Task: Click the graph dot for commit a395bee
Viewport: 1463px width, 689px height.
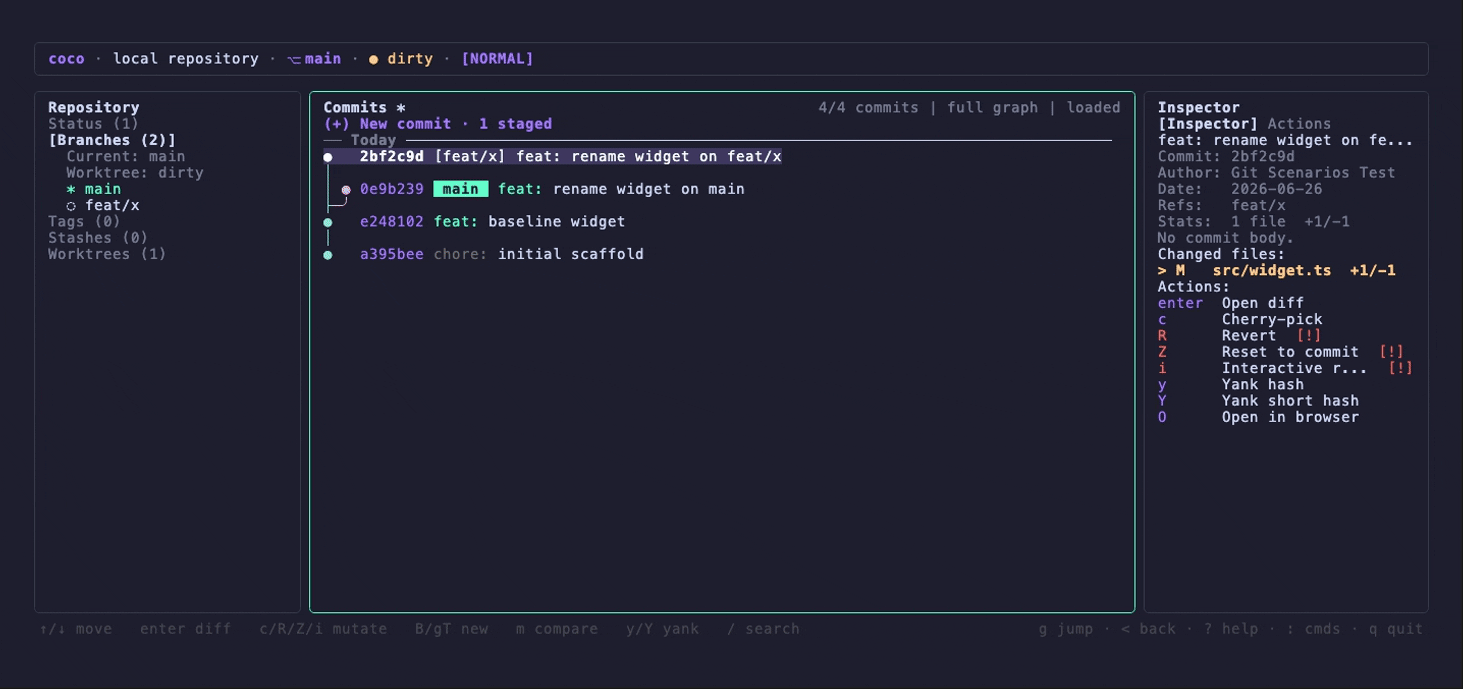Action: [x=328, y=255]
